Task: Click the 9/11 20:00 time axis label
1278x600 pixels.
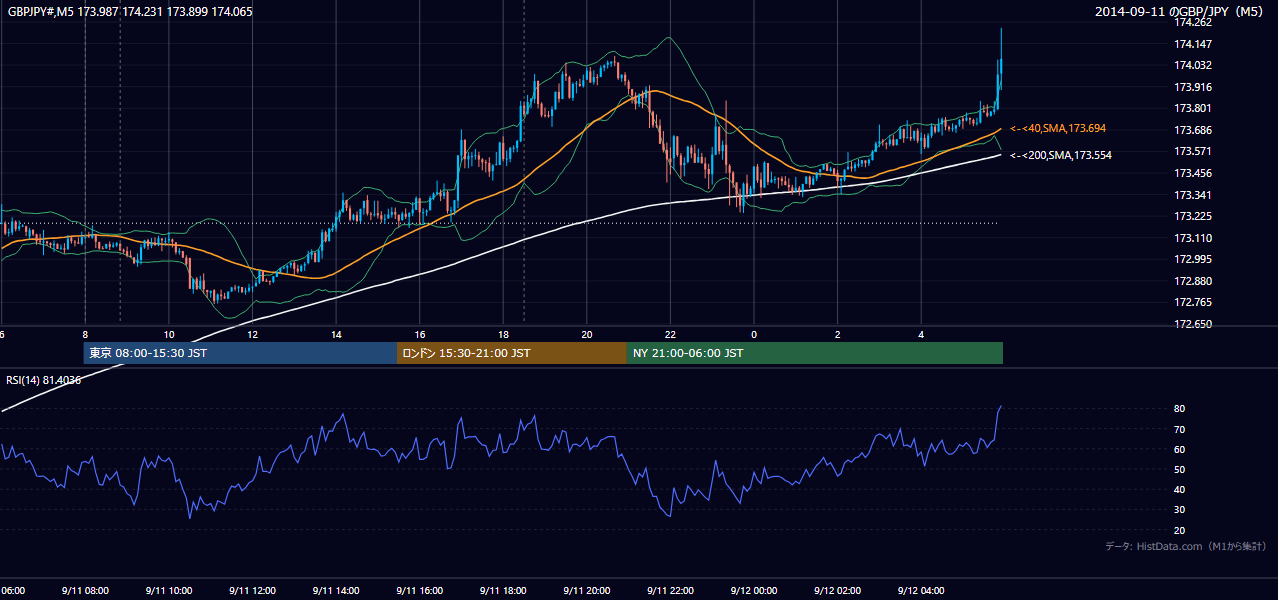Action: [587, 591]
